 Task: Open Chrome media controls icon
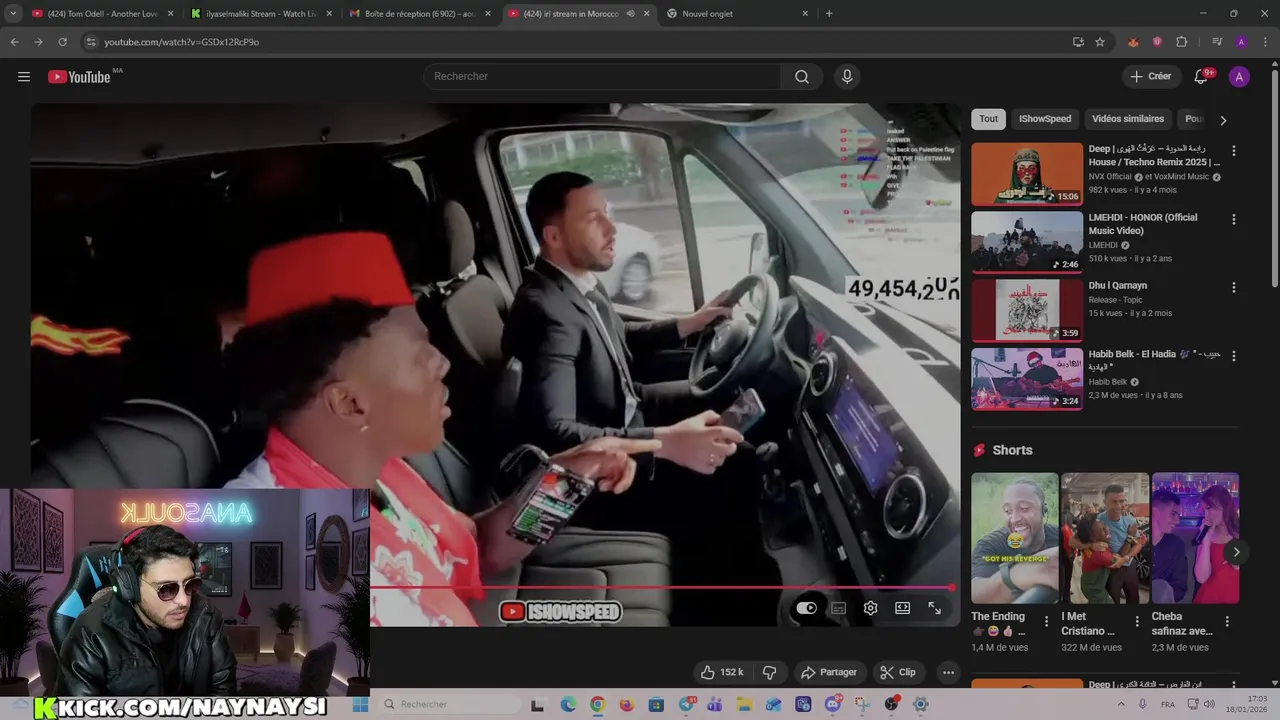[1217, 42]
